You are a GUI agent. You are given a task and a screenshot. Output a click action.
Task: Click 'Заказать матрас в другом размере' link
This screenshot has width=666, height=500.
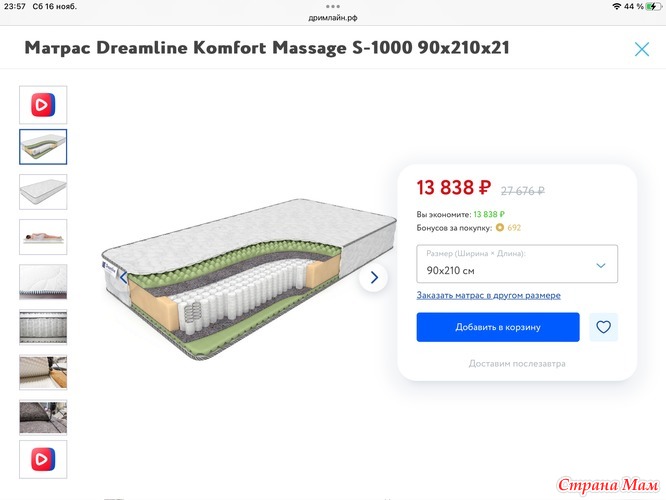(488, 295)
